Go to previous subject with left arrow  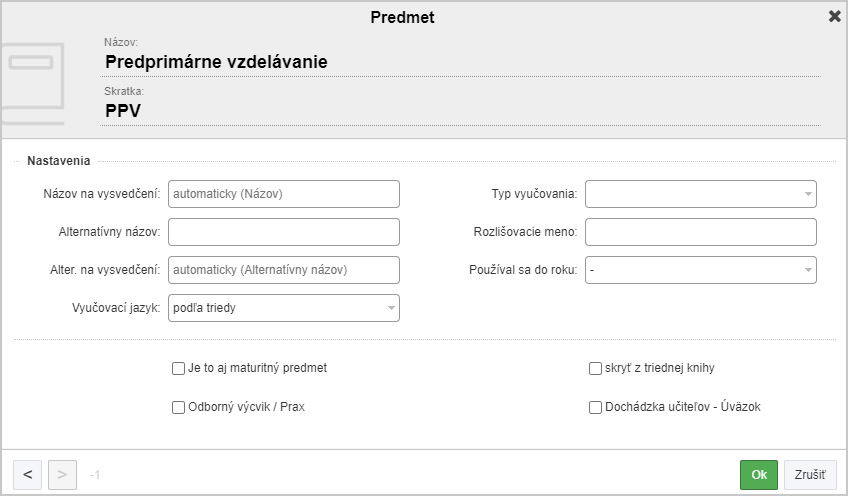pyautogui.click(x=28, y=475)
